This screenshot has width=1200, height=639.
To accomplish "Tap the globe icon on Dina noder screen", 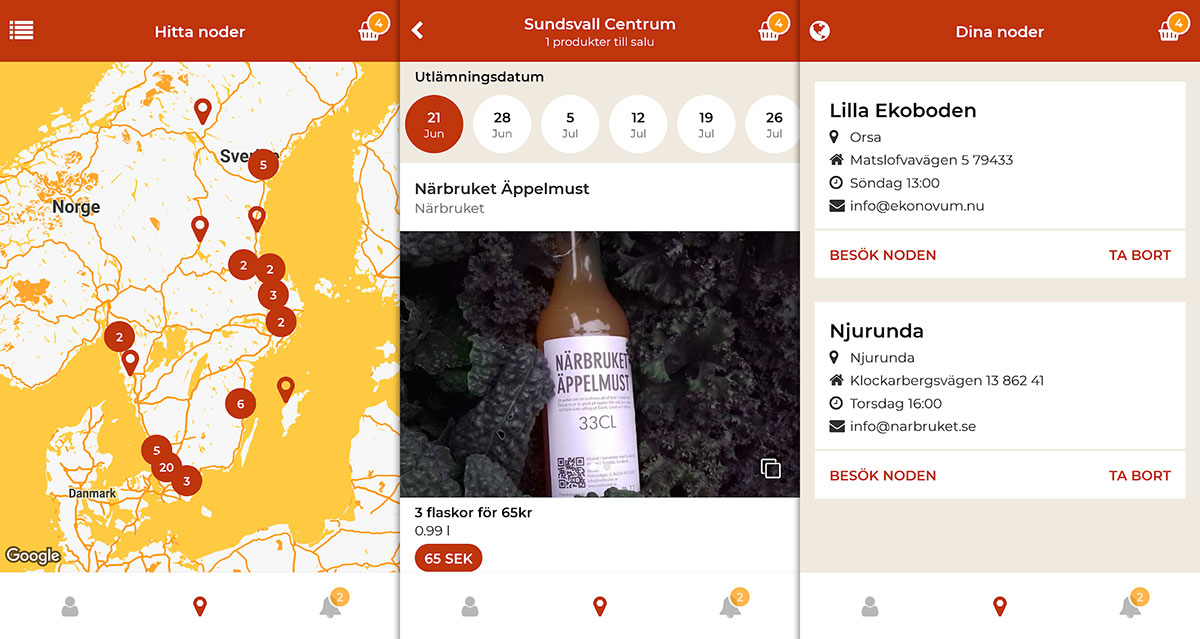I will point(820,30).
